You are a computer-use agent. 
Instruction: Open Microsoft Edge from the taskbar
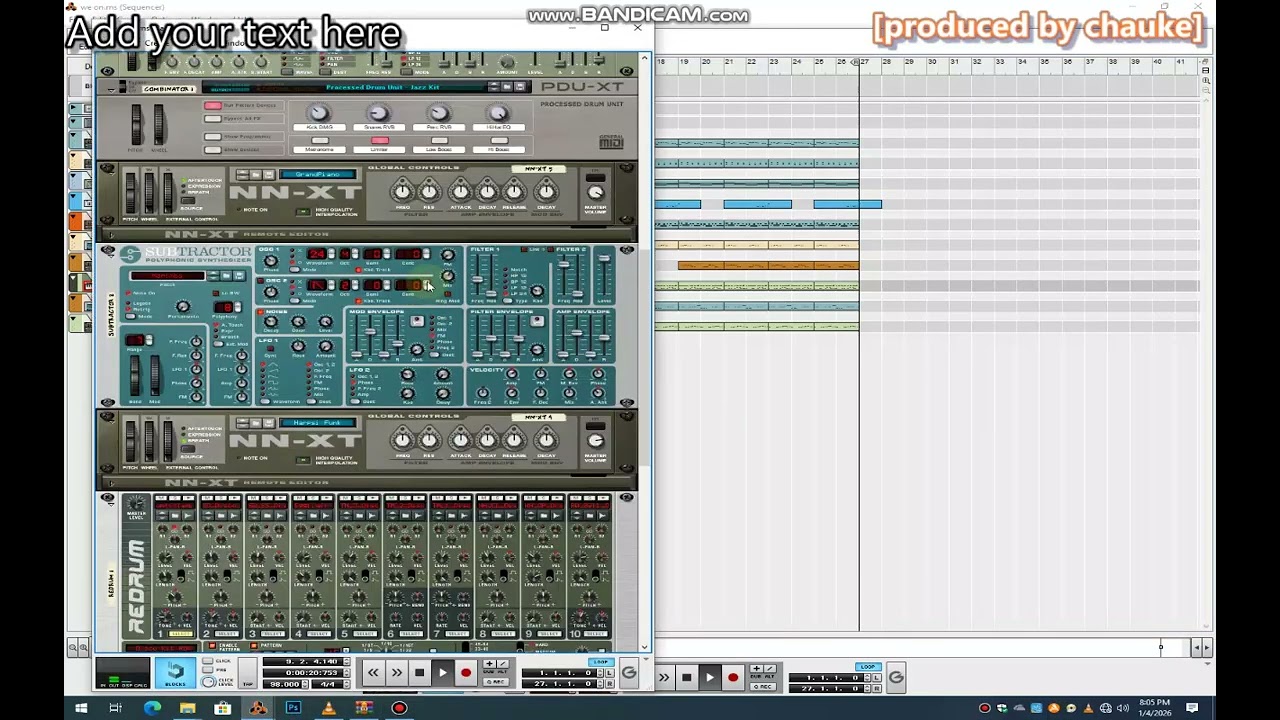[152, 708]
